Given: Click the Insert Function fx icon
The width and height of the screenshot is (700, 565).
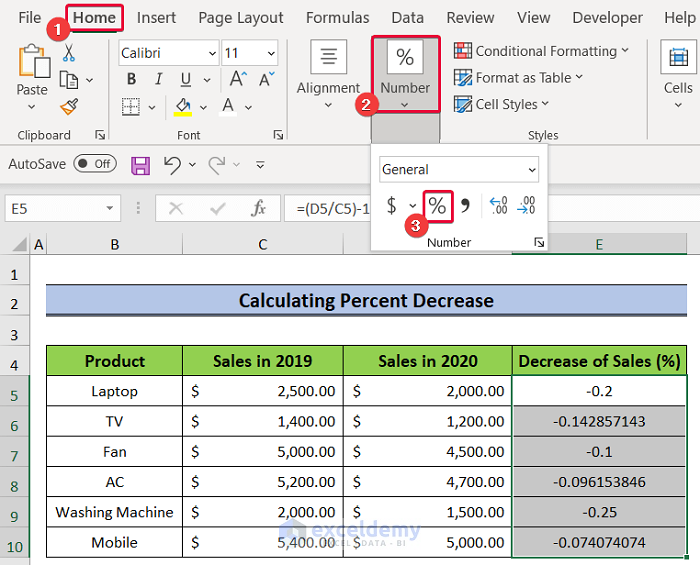Looking at the screenshot, I should pyautogui.click(x=258, y=208).
